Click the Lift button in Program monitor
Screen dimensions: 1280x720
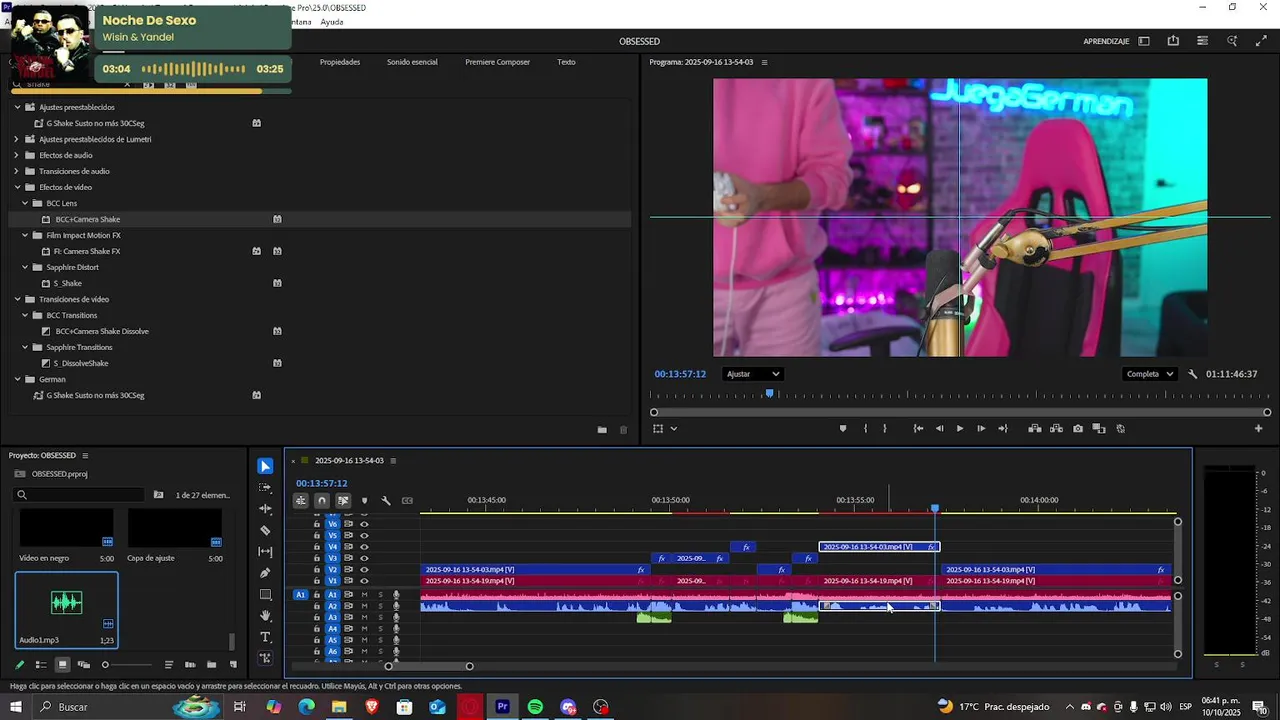click(x=1035, y=428)
